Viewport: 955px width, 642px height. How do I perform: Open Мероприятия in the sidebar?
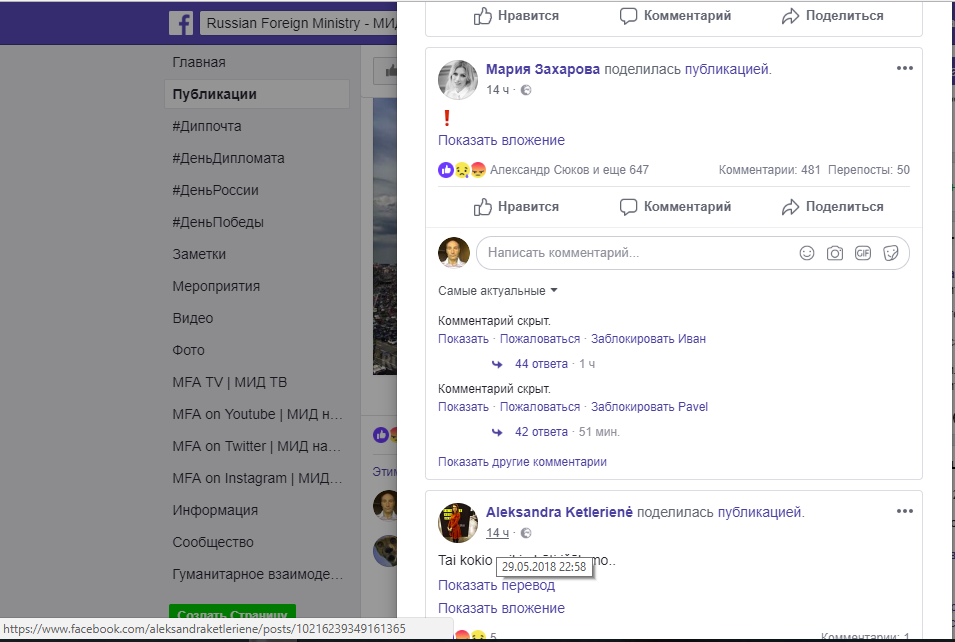[x=216, y=286]
